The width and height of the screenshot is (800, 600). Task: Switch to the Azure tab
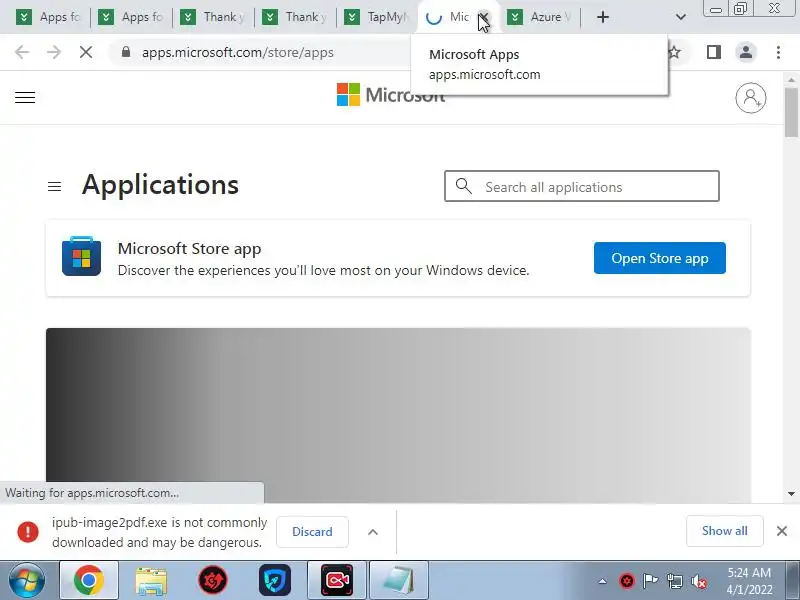540,17
